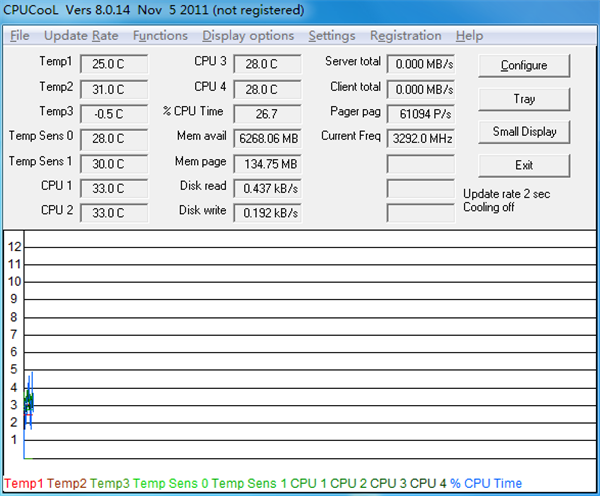
Task: Click the Temp3 field showing -0.5 C
Action: [x=114, y=113]
